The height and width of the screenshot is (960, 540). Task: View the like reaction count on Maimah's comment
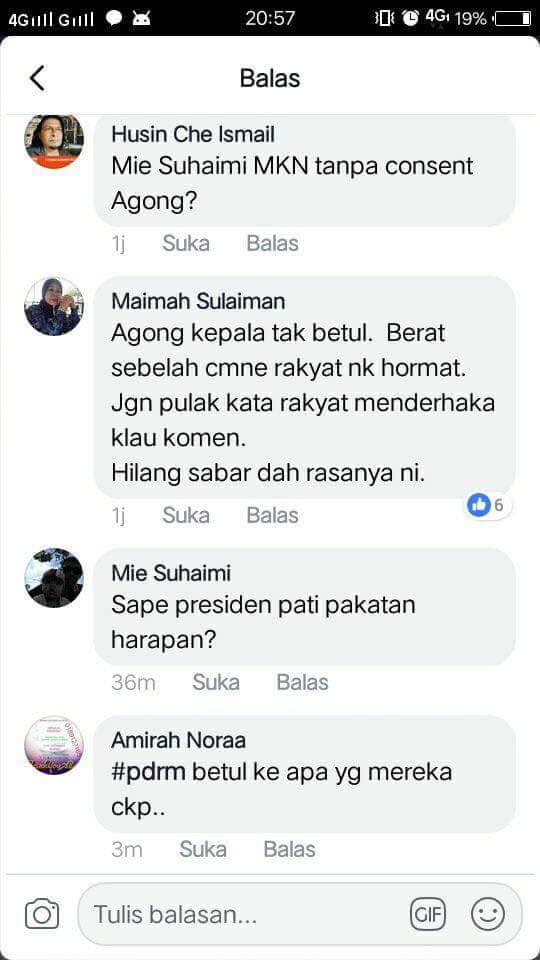[x=488, y=505]
